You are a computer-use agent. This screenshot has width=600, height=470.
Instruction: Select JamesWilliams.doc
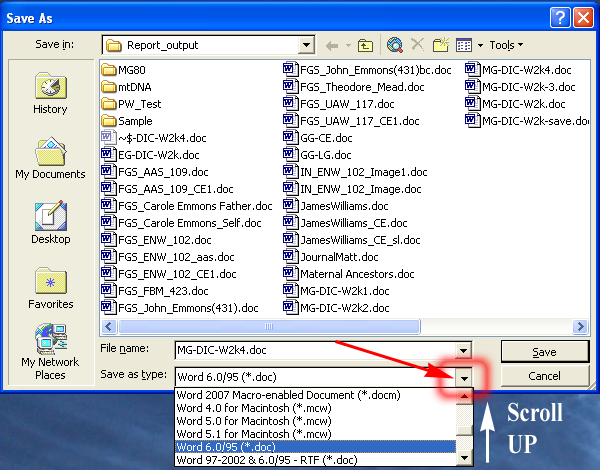pyautogui.click(x=336, y=206)
